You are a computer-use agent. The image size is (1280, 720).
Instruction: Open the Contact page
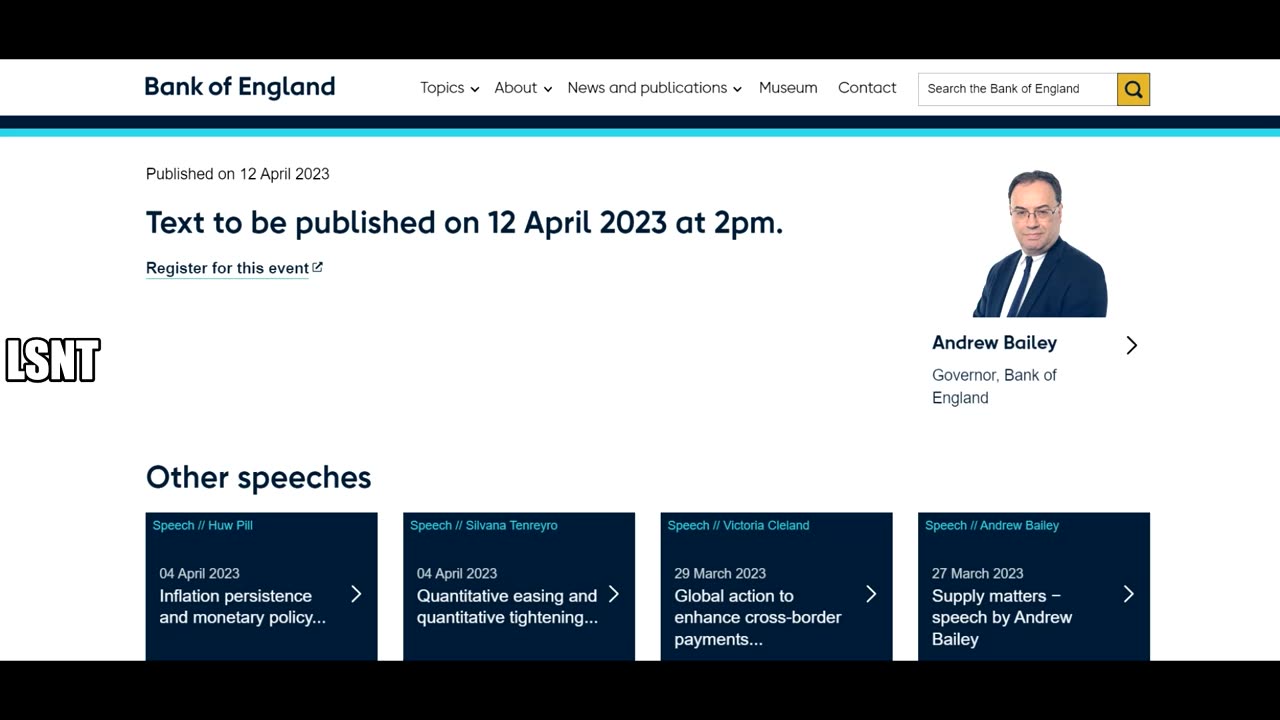coord(867,88)
